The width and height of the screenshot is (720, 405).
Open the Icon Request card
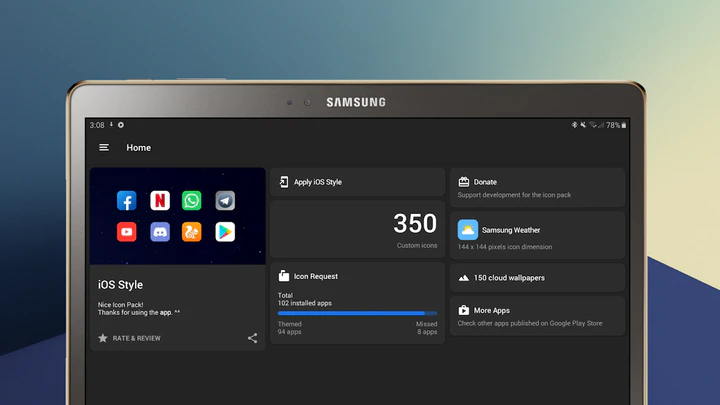point(357,276)
